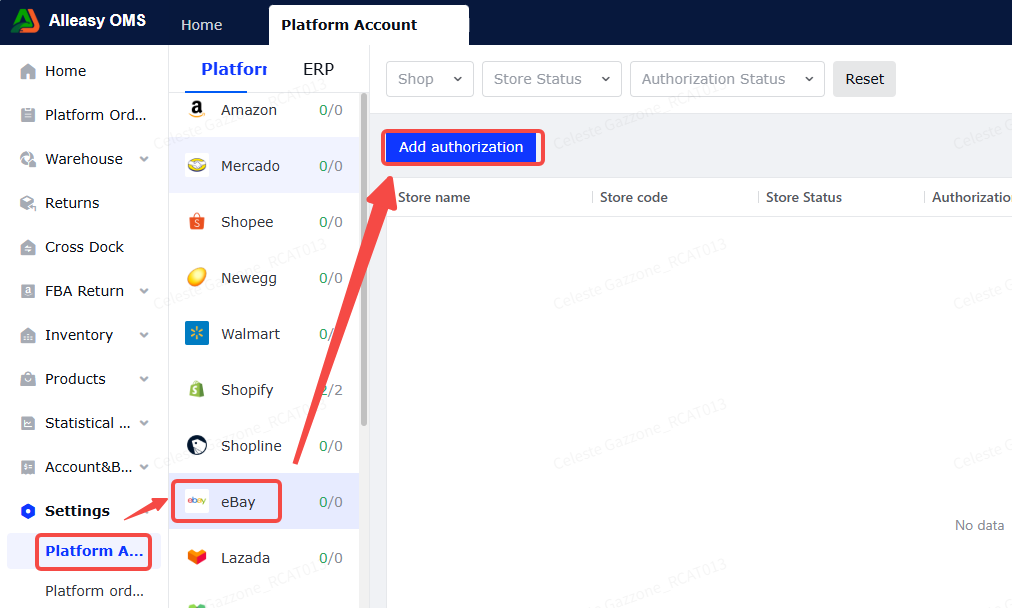Click the Settings hexagon icon
The height and width of the screenshot is (608, 1012).
28,511
